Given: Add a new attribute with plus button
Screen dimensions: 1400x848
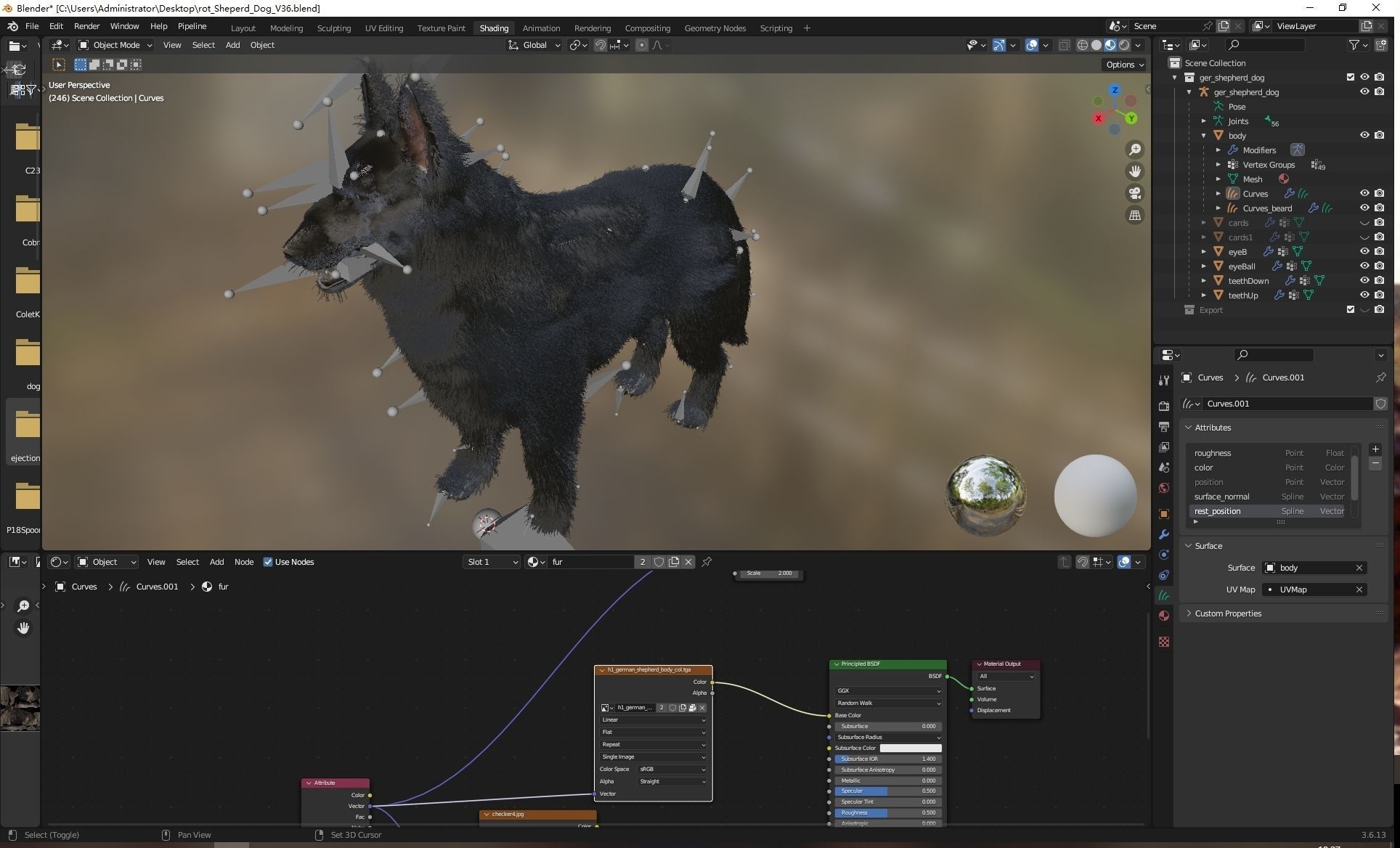Looking at the screenshot, I should click(x=1375, y=449).
